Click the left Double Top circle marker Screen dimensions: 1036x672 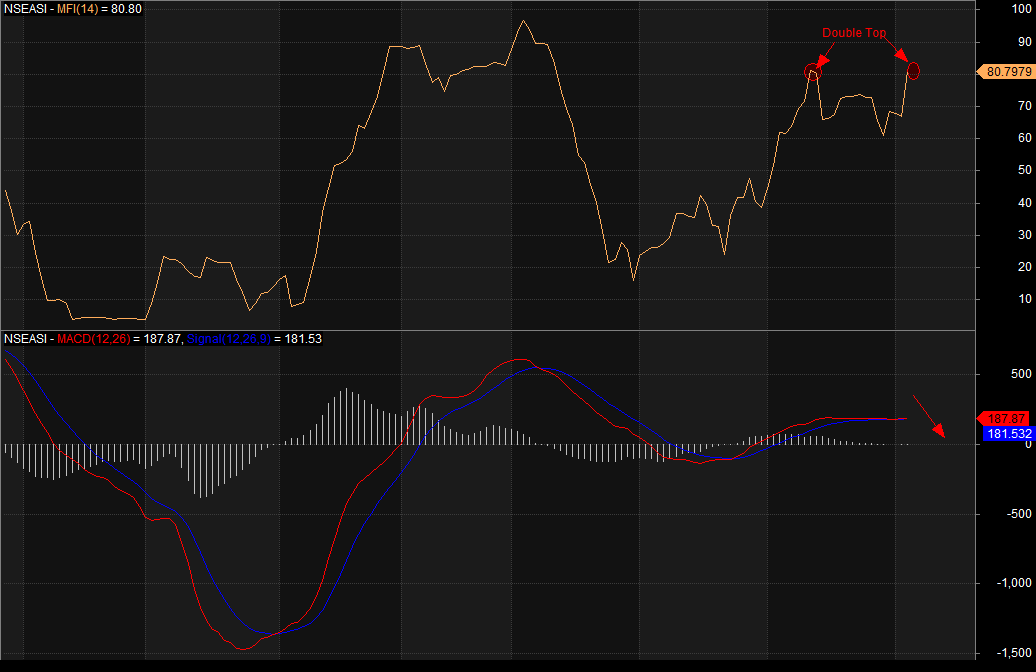coord(812,71)
